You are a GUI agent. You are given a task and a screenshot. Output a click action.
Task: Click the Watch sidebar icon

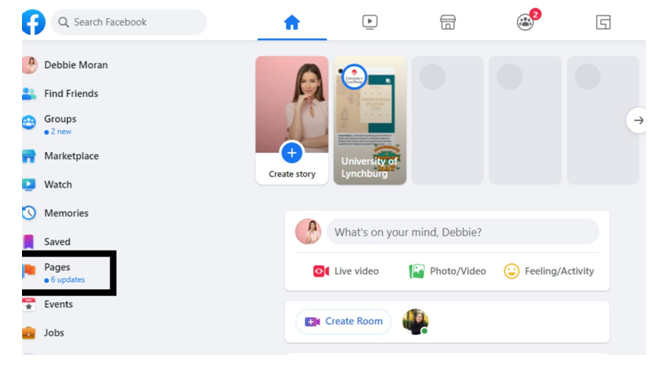coord(29,185)
